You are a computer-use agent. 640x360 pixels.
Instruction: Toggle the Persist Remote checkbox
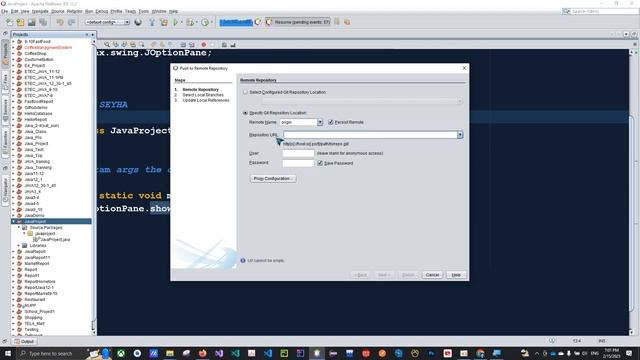331,122
